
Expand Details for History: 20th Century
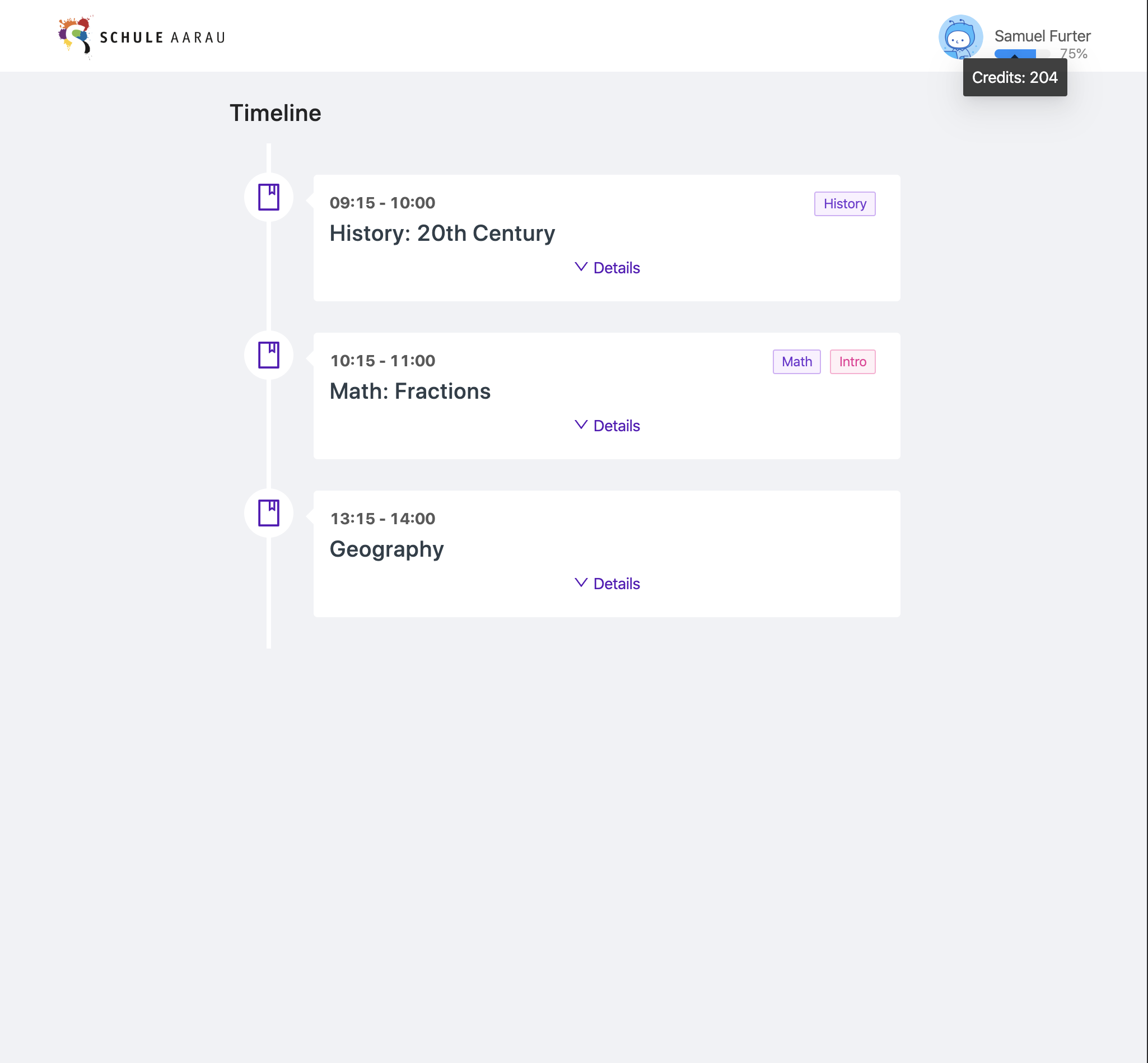[616, 268]
